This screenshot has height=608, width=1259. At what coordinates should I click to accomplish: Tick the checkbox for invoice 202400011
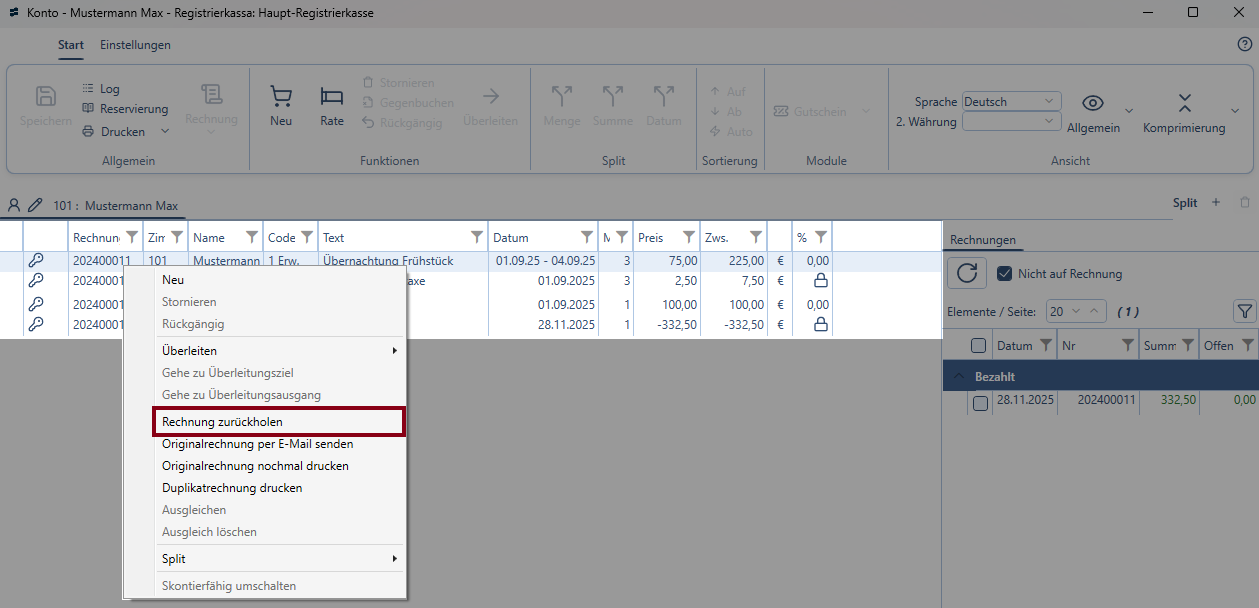[980, 403]
